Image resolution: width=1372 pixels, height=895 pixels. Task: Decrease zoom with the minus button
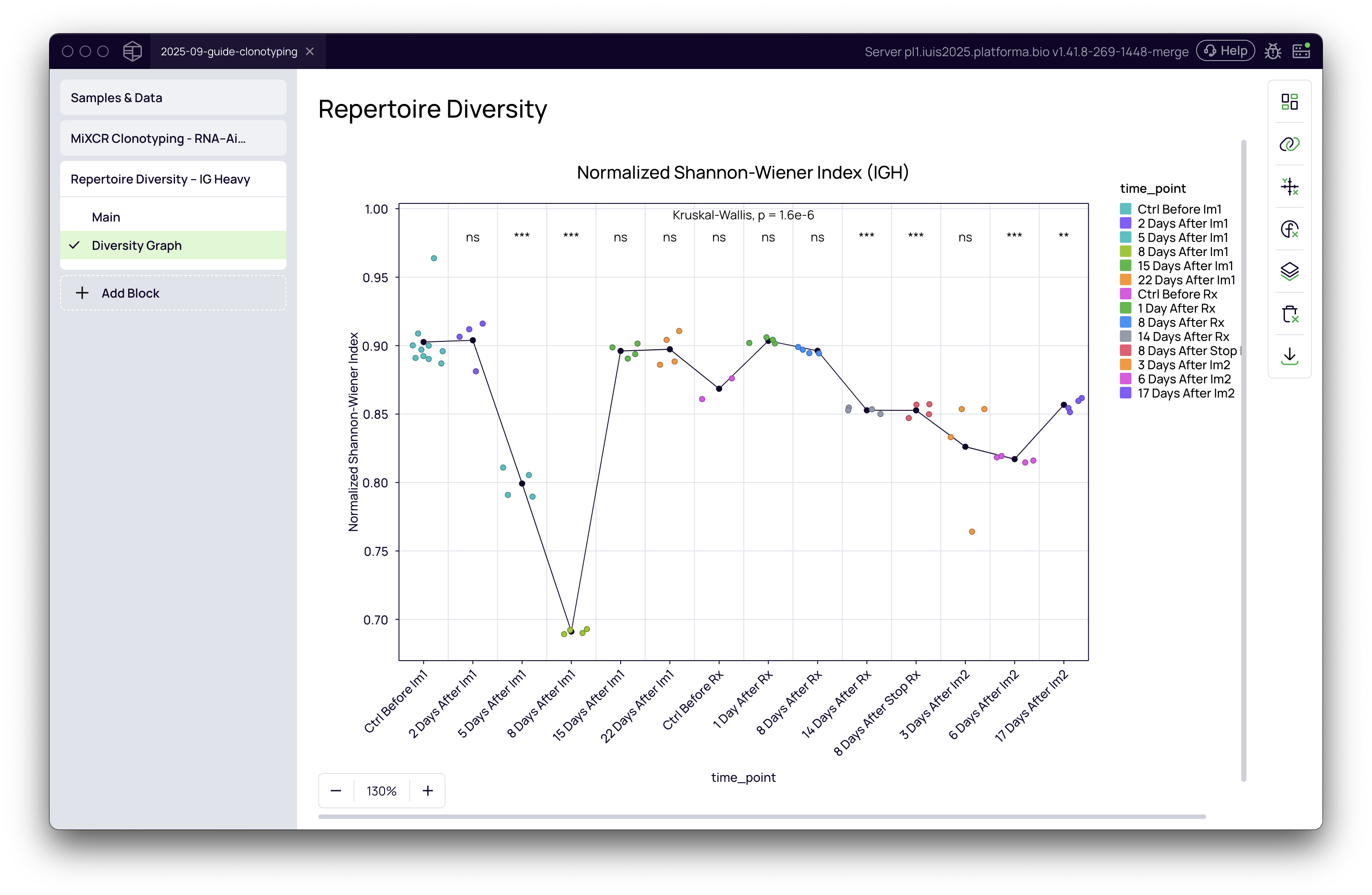336,791
